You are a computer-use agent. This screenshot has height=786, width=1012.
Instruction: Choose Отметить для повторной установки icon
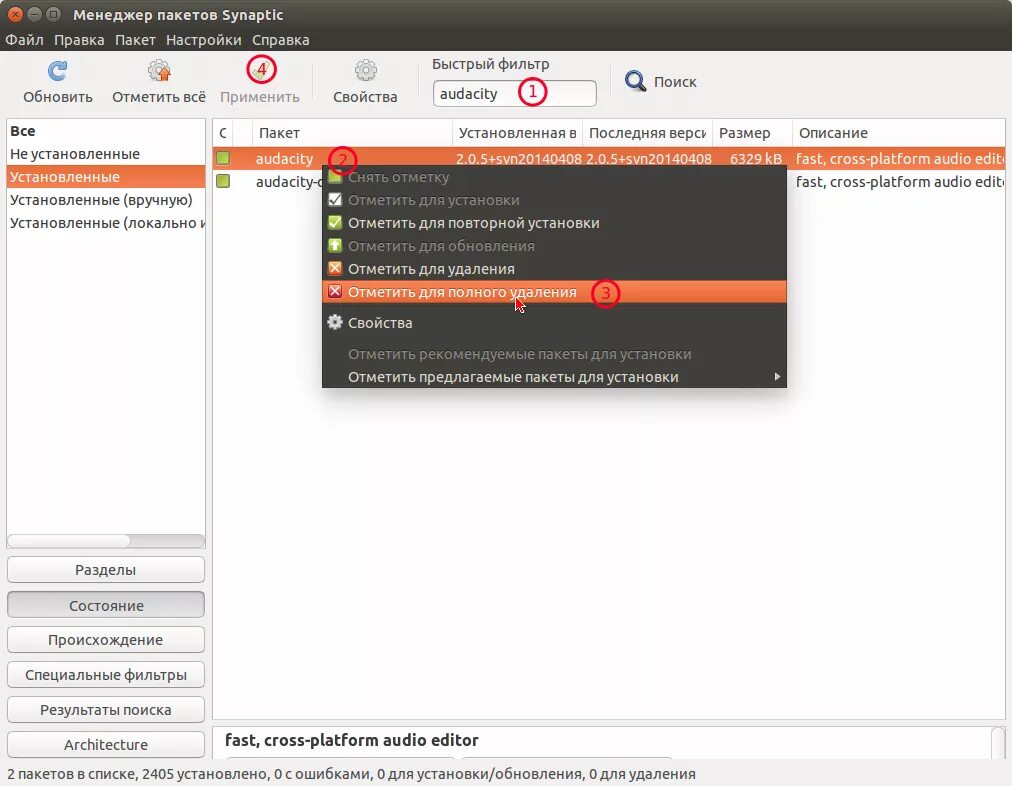pyautogui.click(x=335, y=223)
